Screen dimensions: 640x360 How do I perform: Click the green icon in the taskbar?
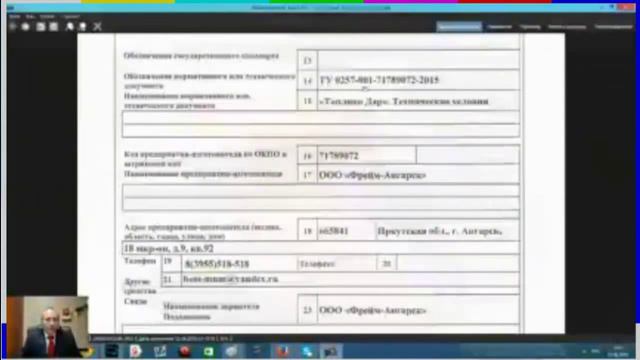click(x=209, y=351)
